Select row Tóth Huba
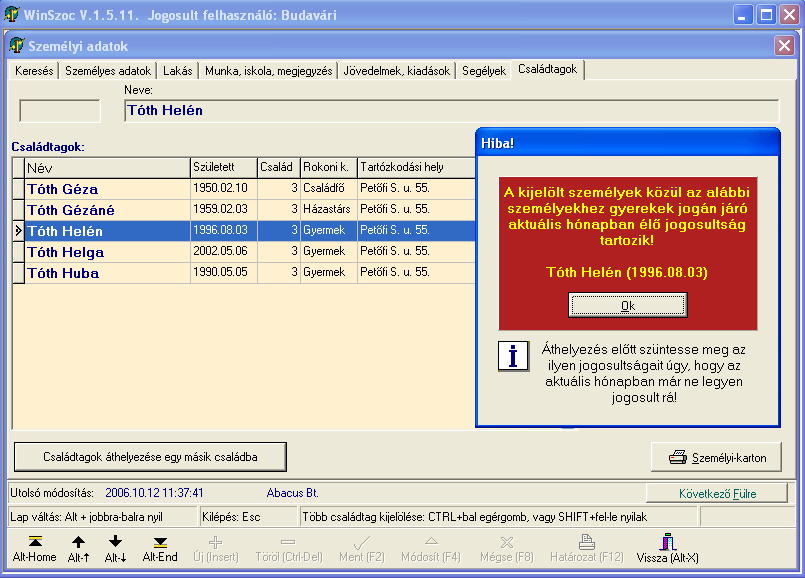The height and width of the screenshot is (578, 805). 244,273
